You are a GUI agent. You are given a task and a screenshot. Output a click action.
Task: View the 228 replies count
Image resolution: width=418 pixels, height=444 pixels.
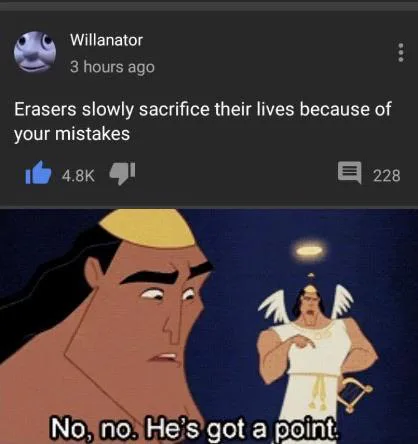(x=387, y=176)
